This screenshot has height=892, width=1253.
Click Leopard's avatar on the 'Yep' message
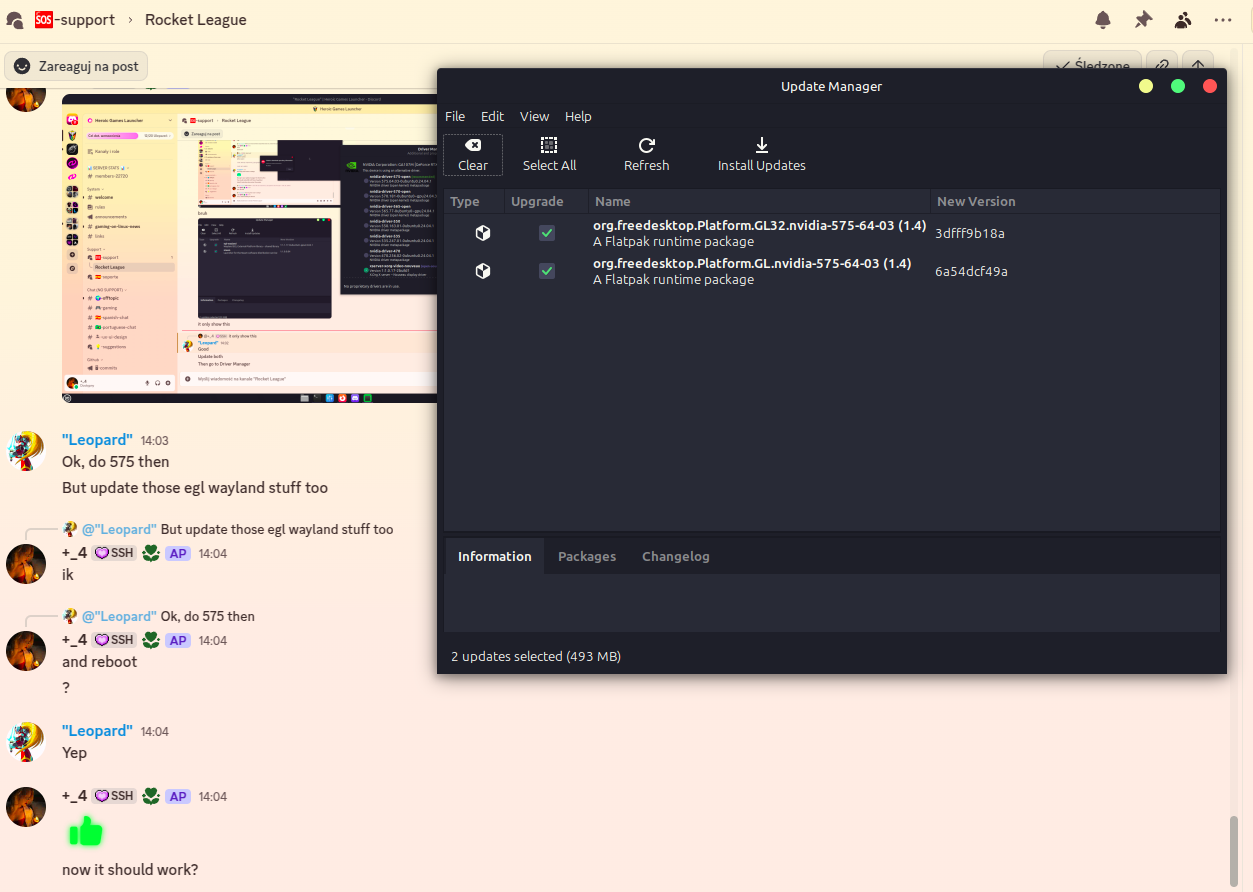26,742
